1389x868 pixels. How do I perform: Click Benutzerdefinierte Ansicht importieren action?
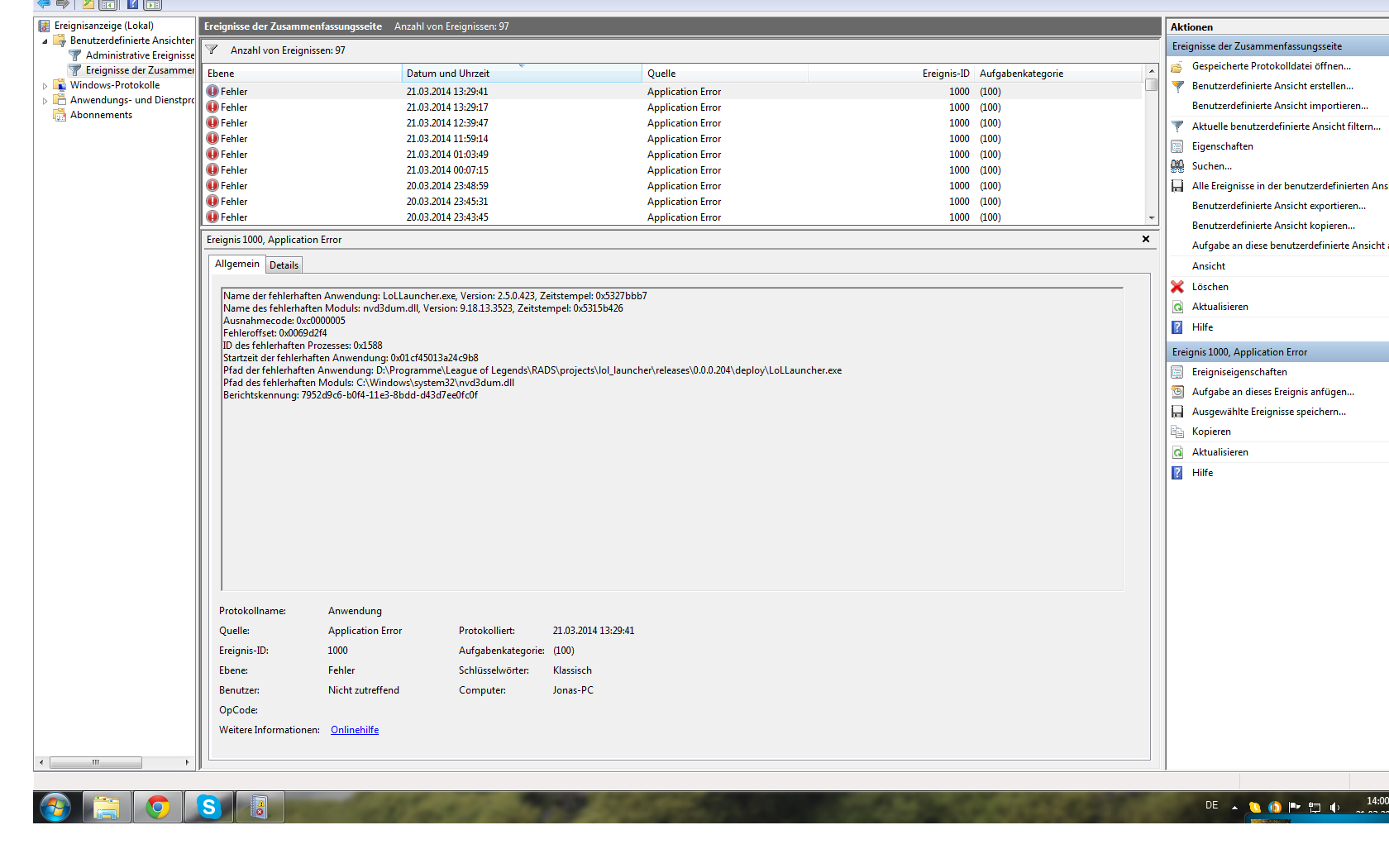(1280, 106)
